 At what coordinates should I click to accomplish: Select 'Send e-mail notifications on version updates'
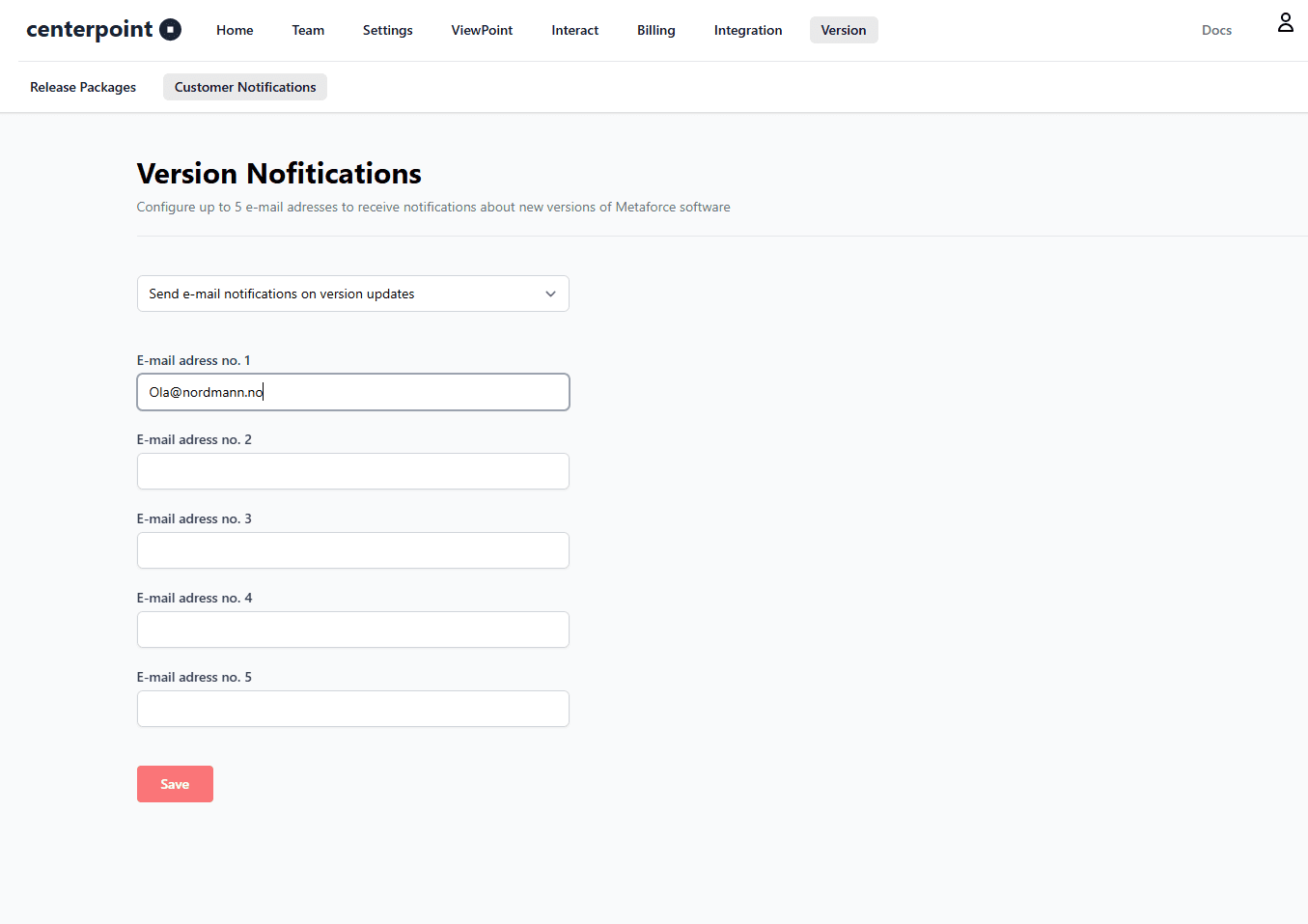(x=352, y=294)
